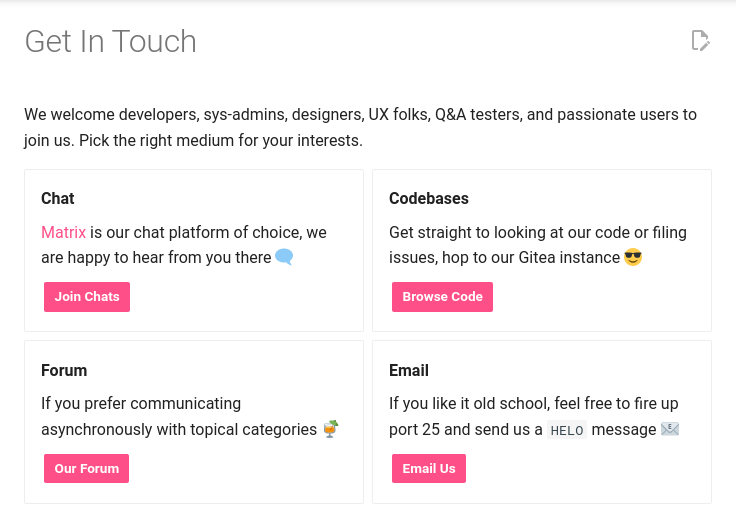Click the tropical drink emoji in Forum card
Viewport: 736px width, 527px height.
330,429
